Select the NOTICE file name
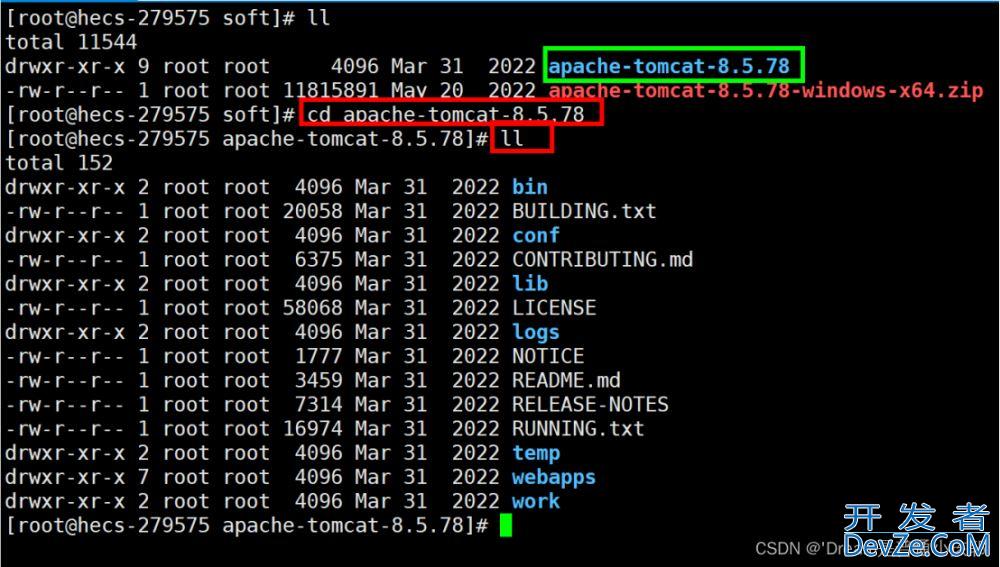 tap(548, 356)
